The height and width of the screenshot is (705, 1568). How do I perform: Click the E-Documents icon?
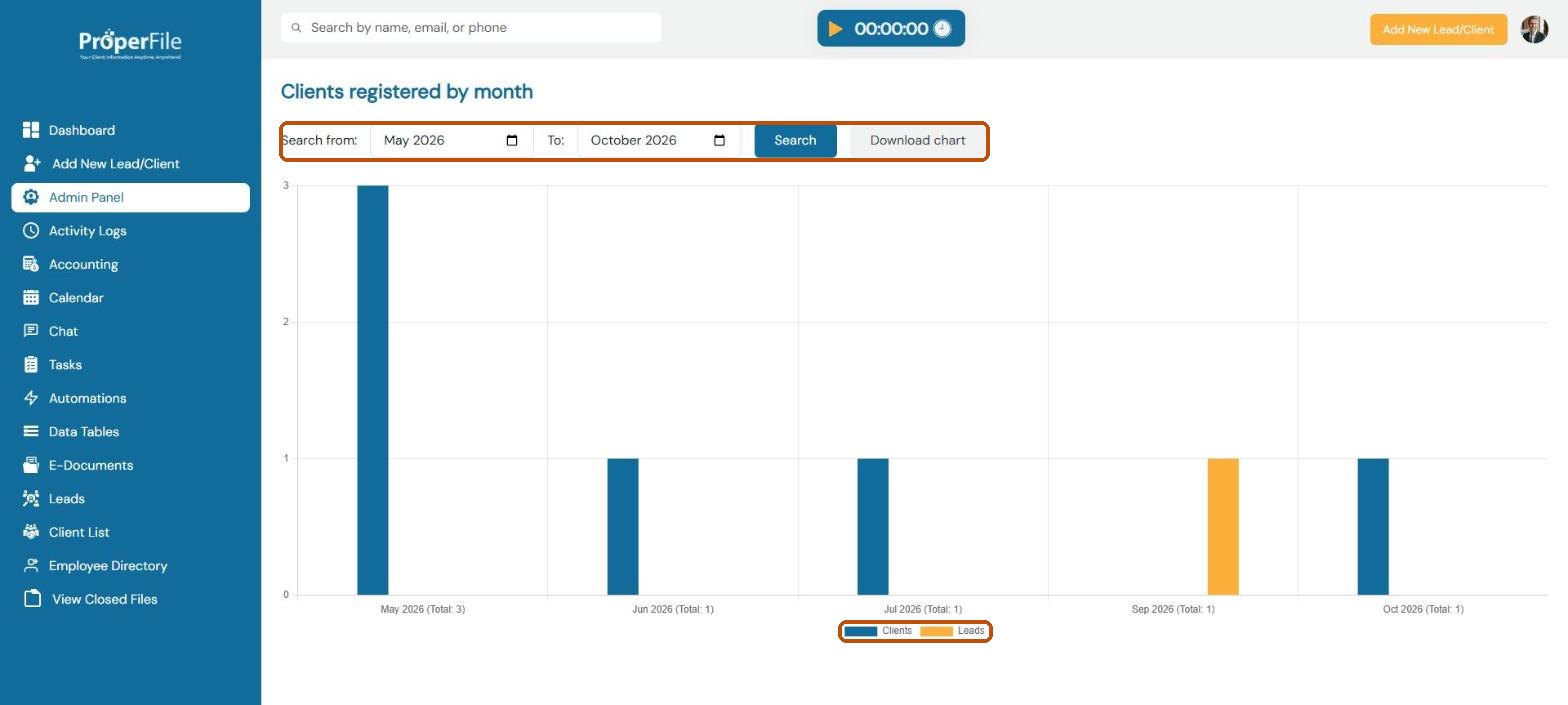click(x=31, y=465)
